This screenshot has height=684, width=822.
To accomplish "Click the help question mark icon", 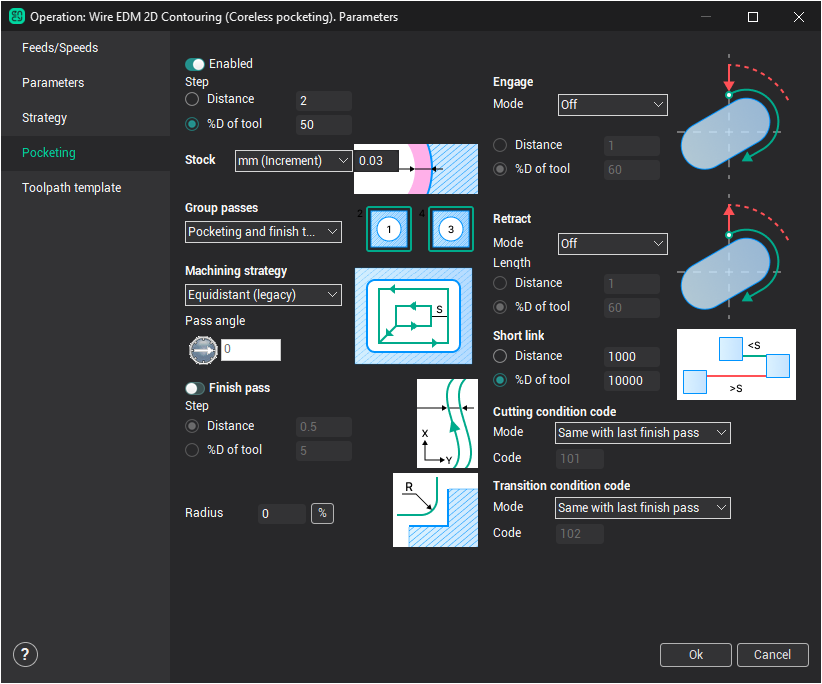I will [x=25, y=655].
